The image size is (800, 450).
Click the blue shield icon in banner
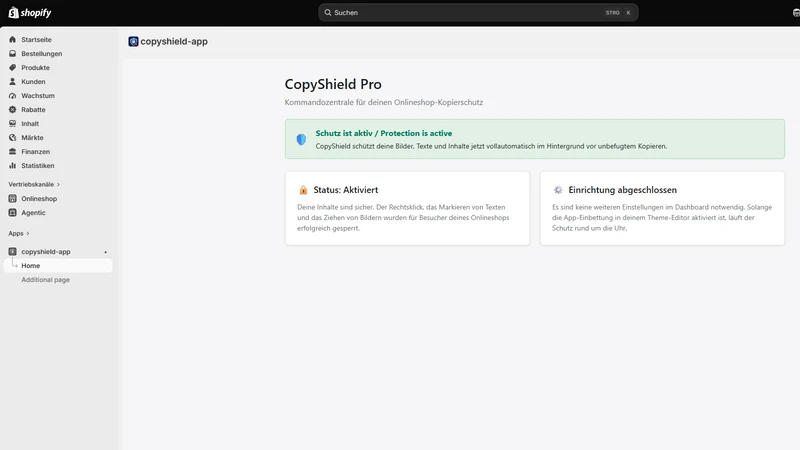click(x=302, y=139)
